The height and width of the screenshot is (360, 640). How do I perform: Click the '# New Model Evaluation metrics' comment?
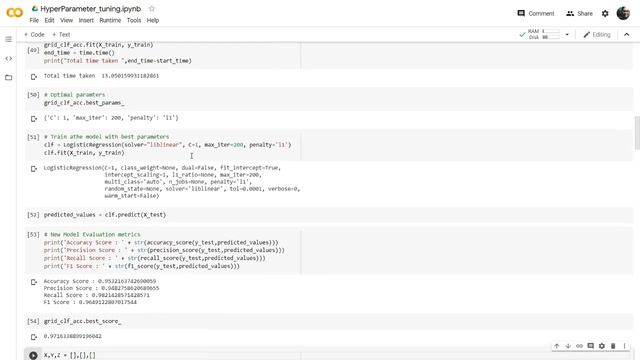click(x=92, y=235)
